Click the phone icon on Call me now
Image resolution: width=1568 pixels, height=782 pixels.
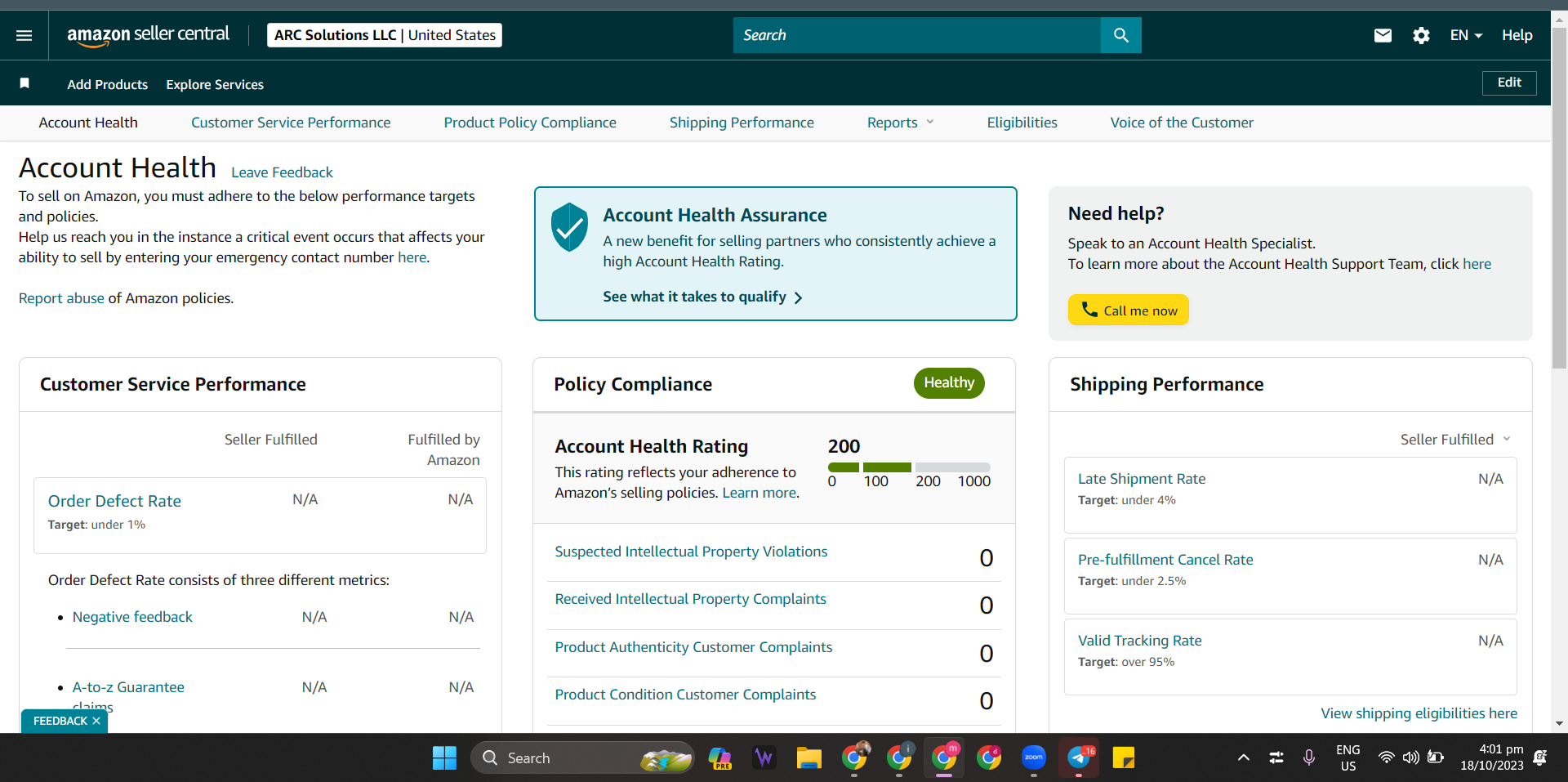(1089, 309)
